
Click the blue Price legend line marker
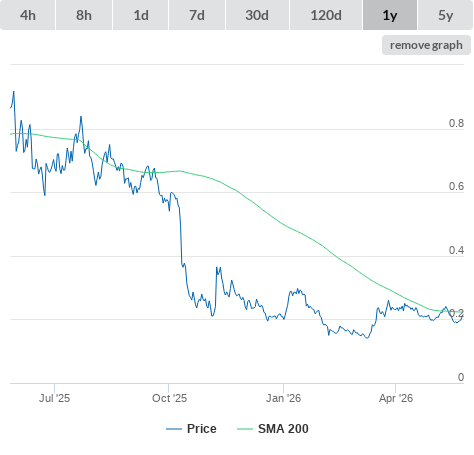tap(174, 429)
